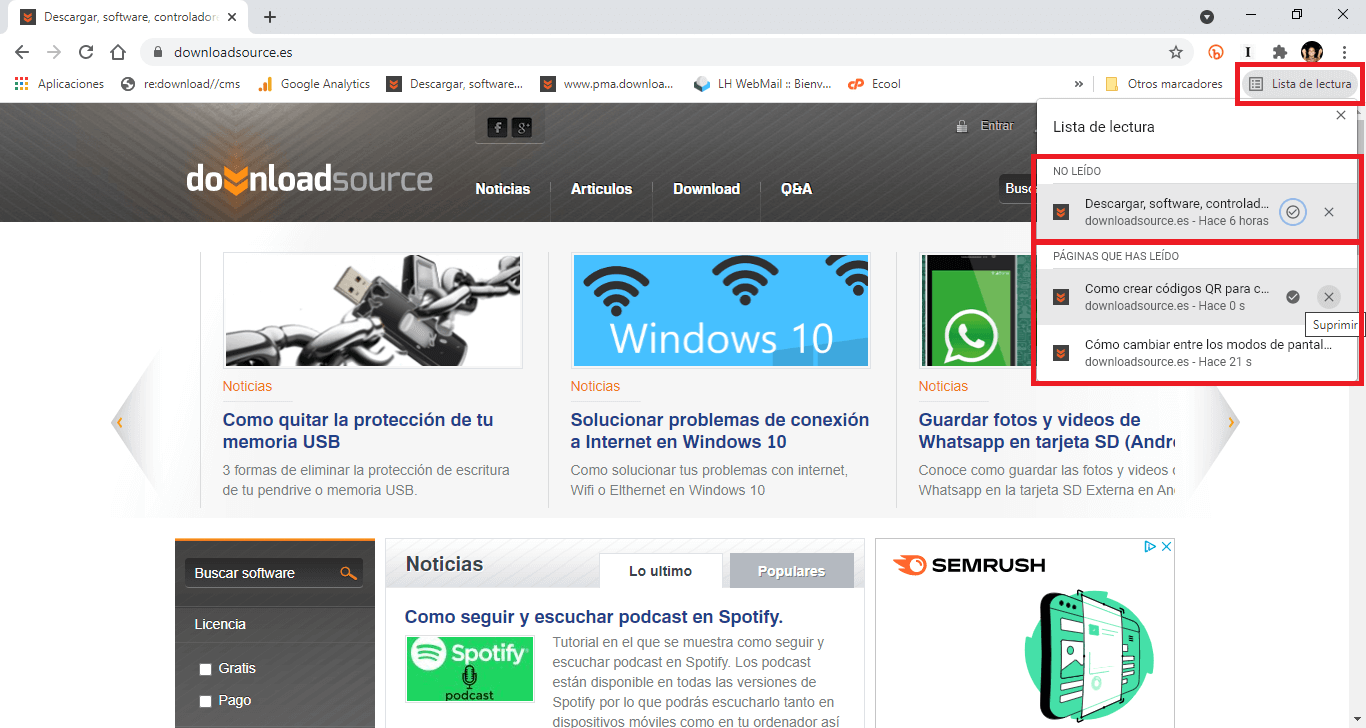Open Cómo cambiar entre los modos entry
1366x728 pixels.
[x=1197, y=352]
